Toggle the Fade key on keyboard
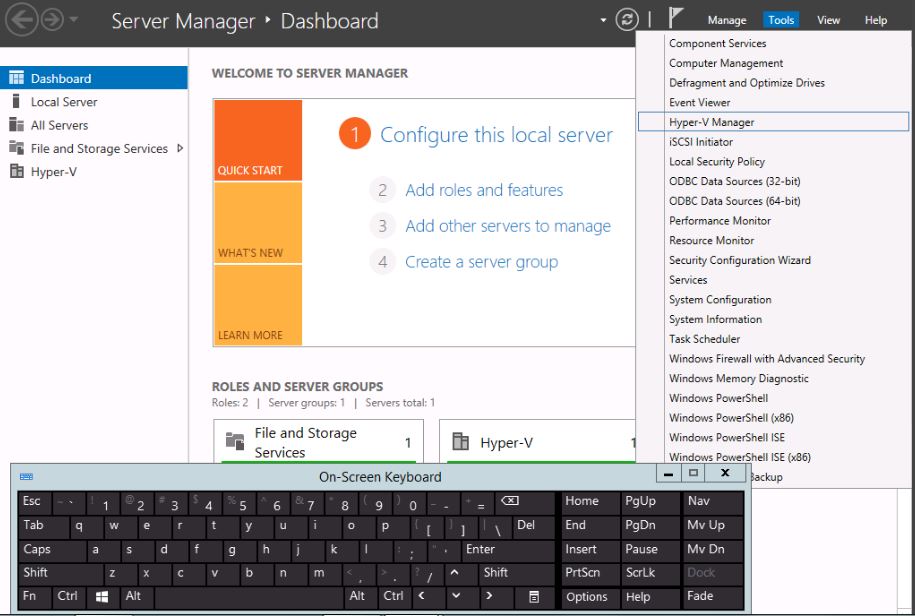The height and width of the screenshot is (616, 915). [713, 597]
